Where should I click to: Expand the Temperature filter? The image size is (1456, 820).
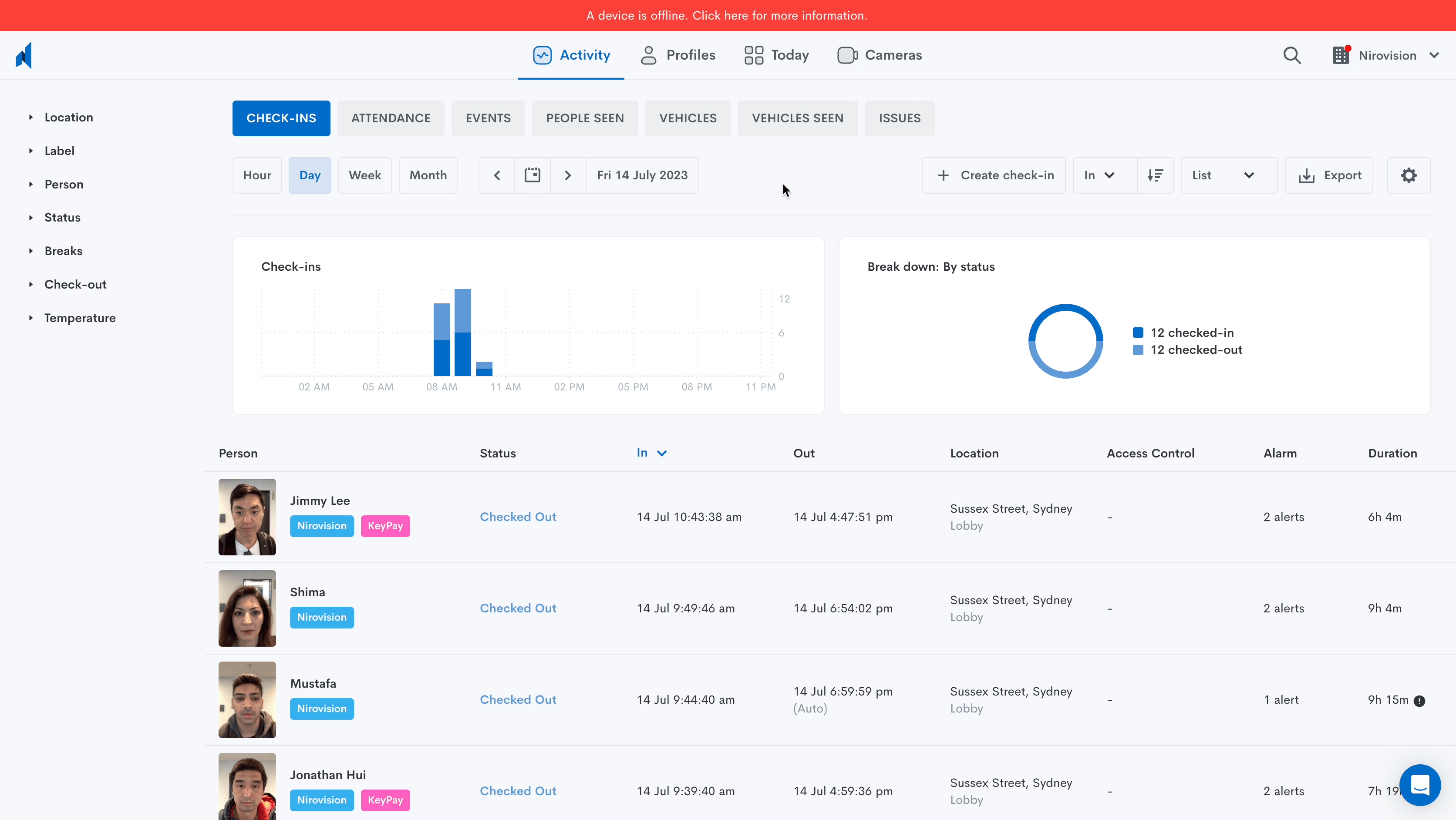tap(72, 318)
